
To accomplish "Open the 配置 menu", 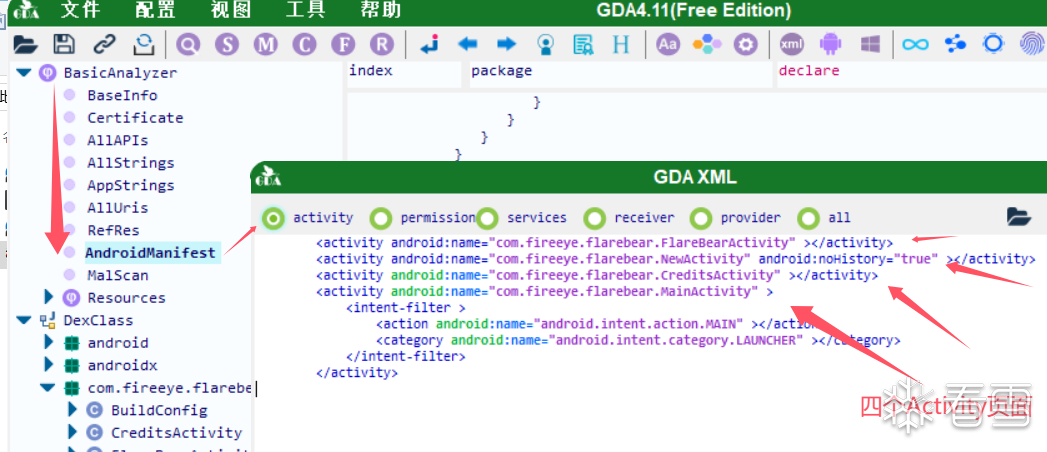I will (155, 10).
